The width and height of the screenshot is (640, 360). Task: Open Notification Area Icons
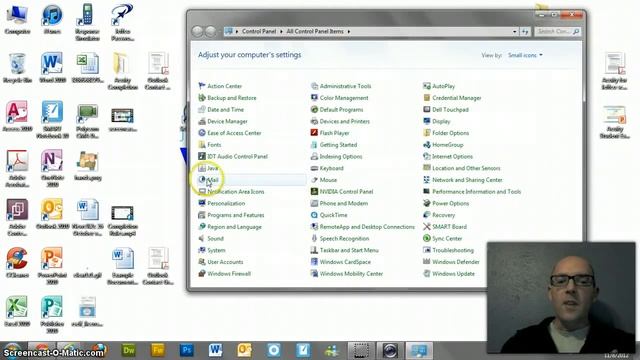236,191
